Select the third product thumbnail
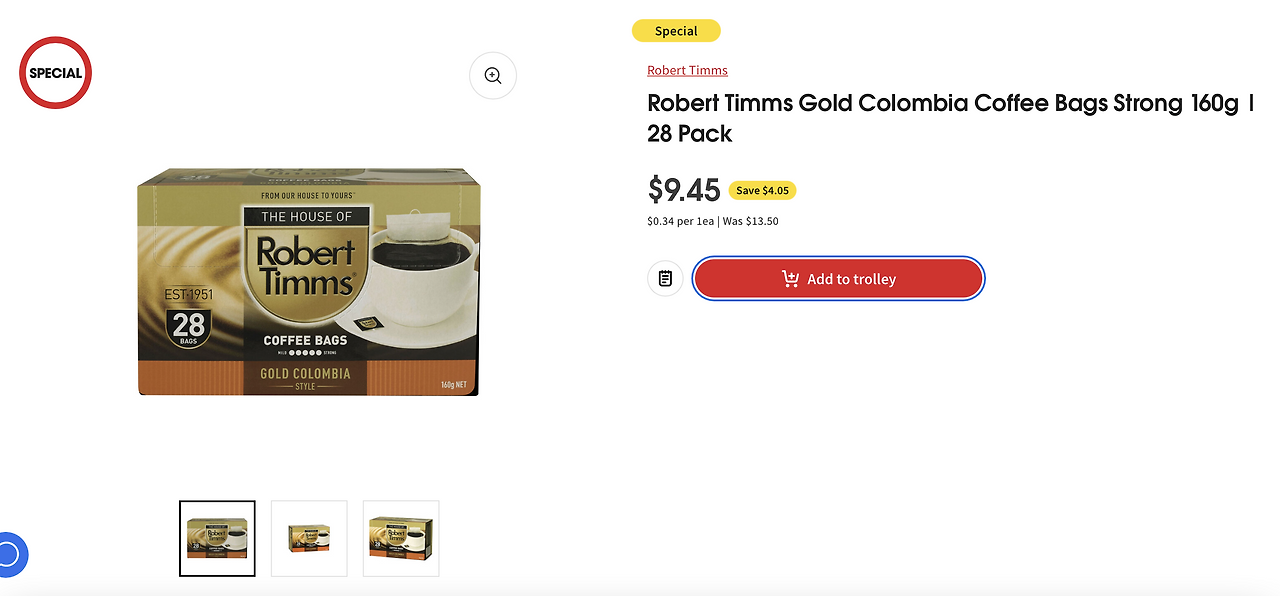 tap(401, 538)
